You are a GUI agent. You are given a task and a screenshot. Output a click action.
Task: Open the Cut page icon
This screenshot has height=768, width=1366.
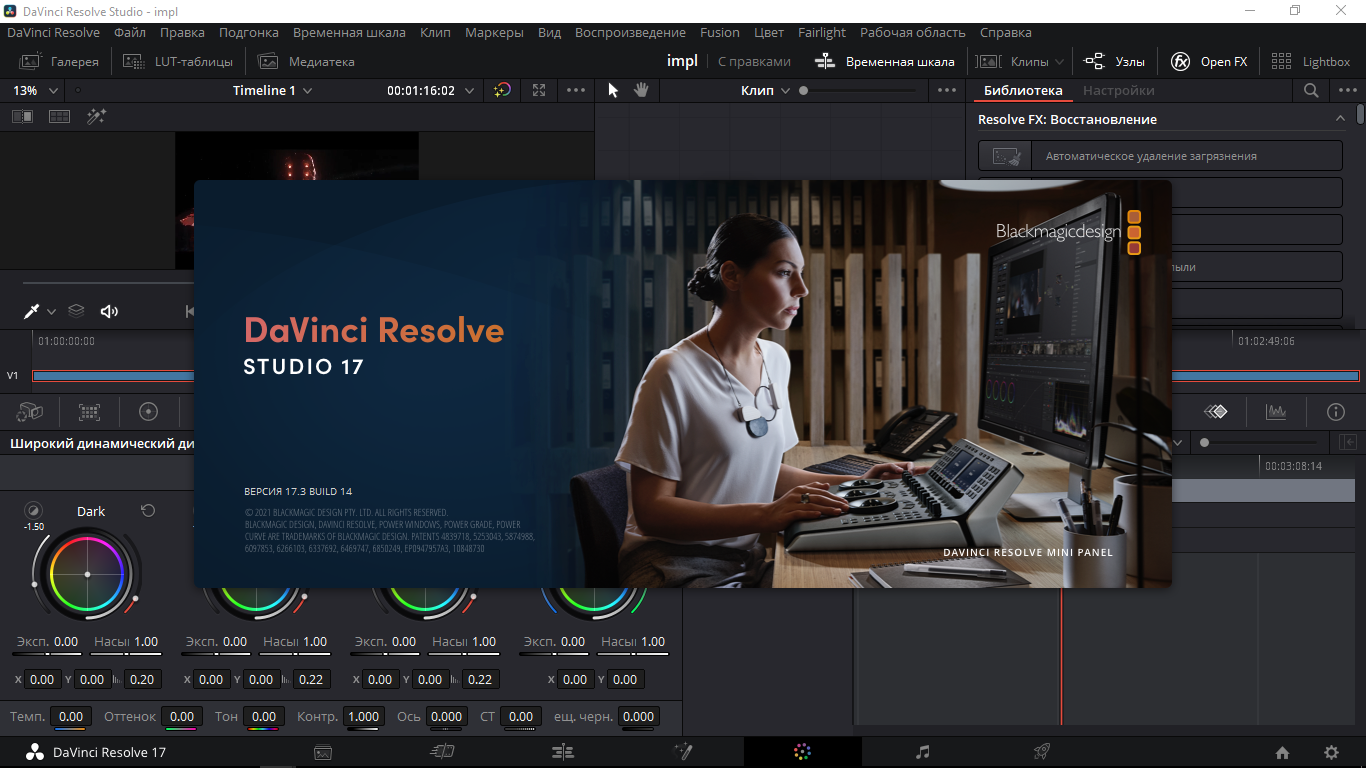pyautogui.click(x=442, y=752)
